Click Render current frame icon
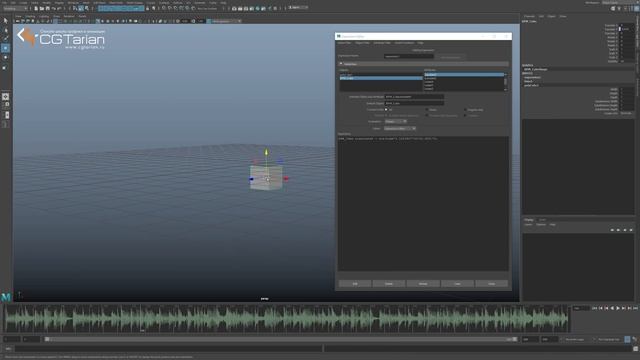 pos(240,8)
